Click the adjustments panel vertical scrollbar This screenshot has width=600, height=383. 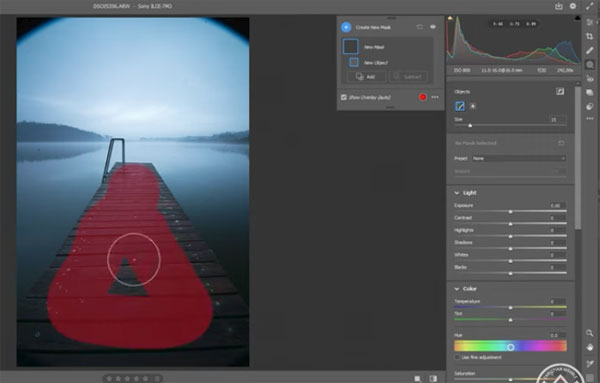point(578,157)
